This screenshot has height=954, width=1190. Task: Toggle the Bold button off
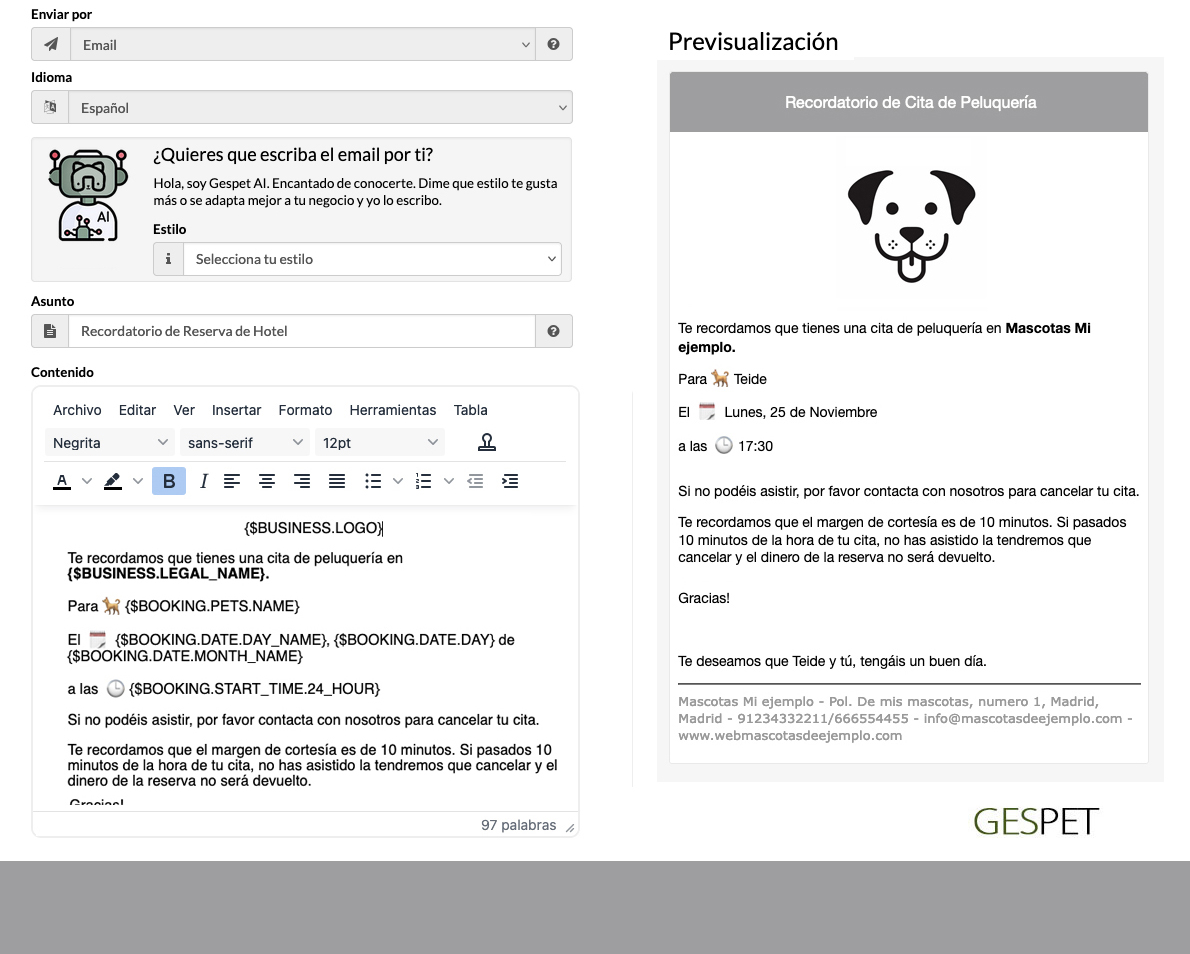(169, 481)
